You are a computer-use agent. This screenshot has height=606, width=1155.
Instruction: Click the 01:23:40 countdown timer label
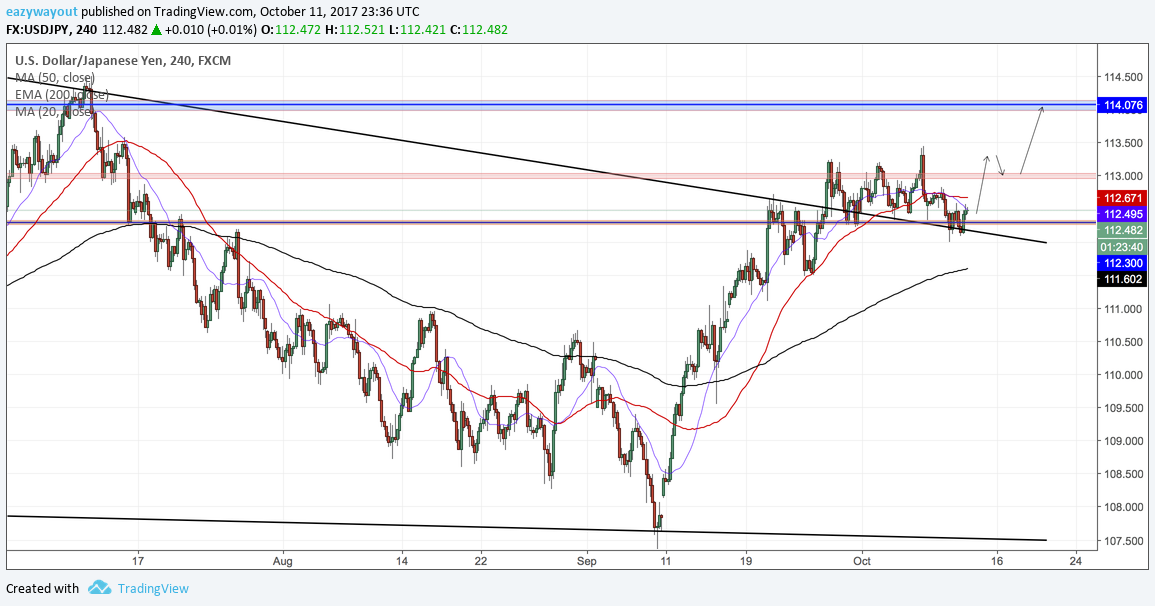point(1123,247)
